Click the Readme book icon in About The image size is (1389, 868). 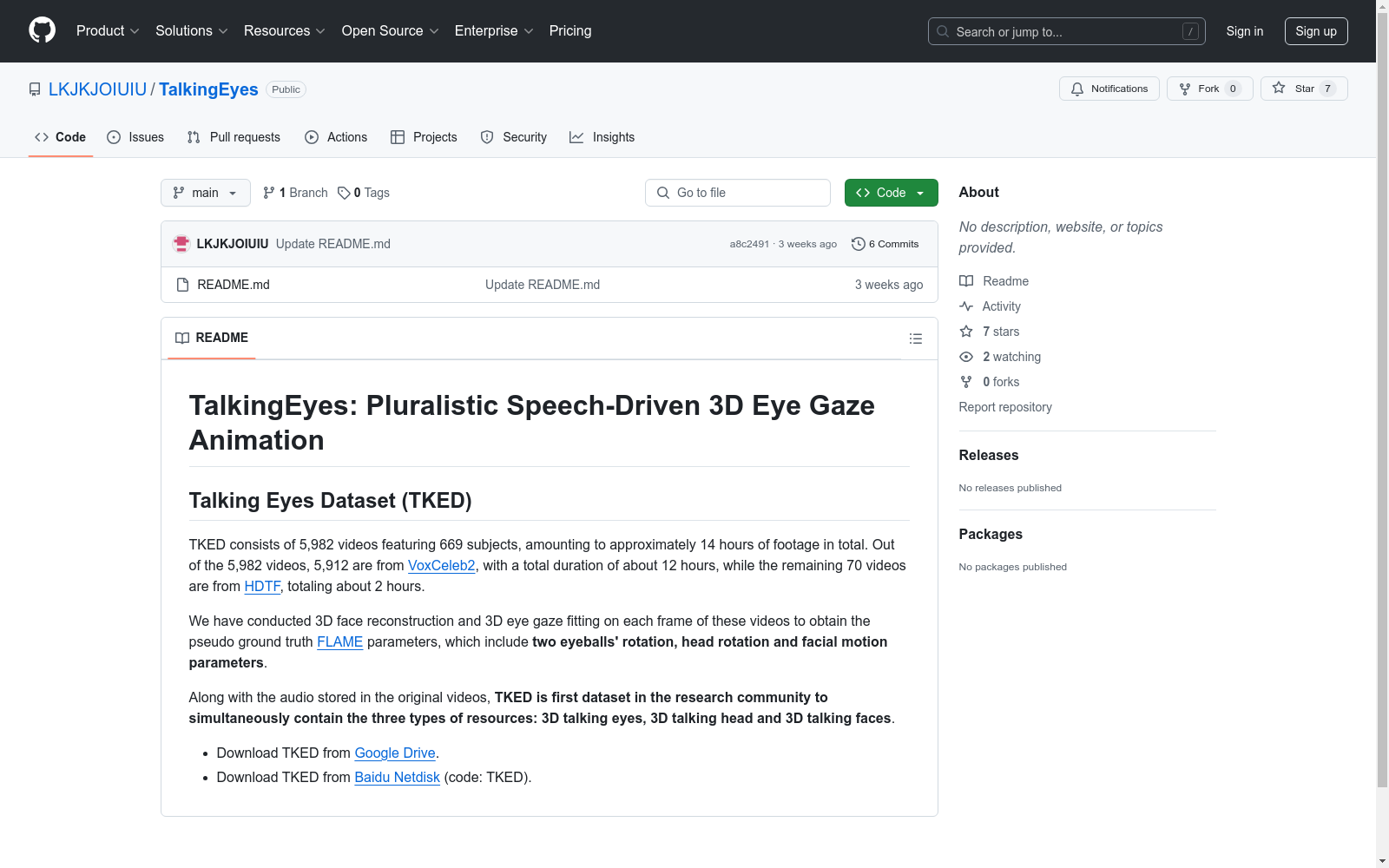coord(966,281)
